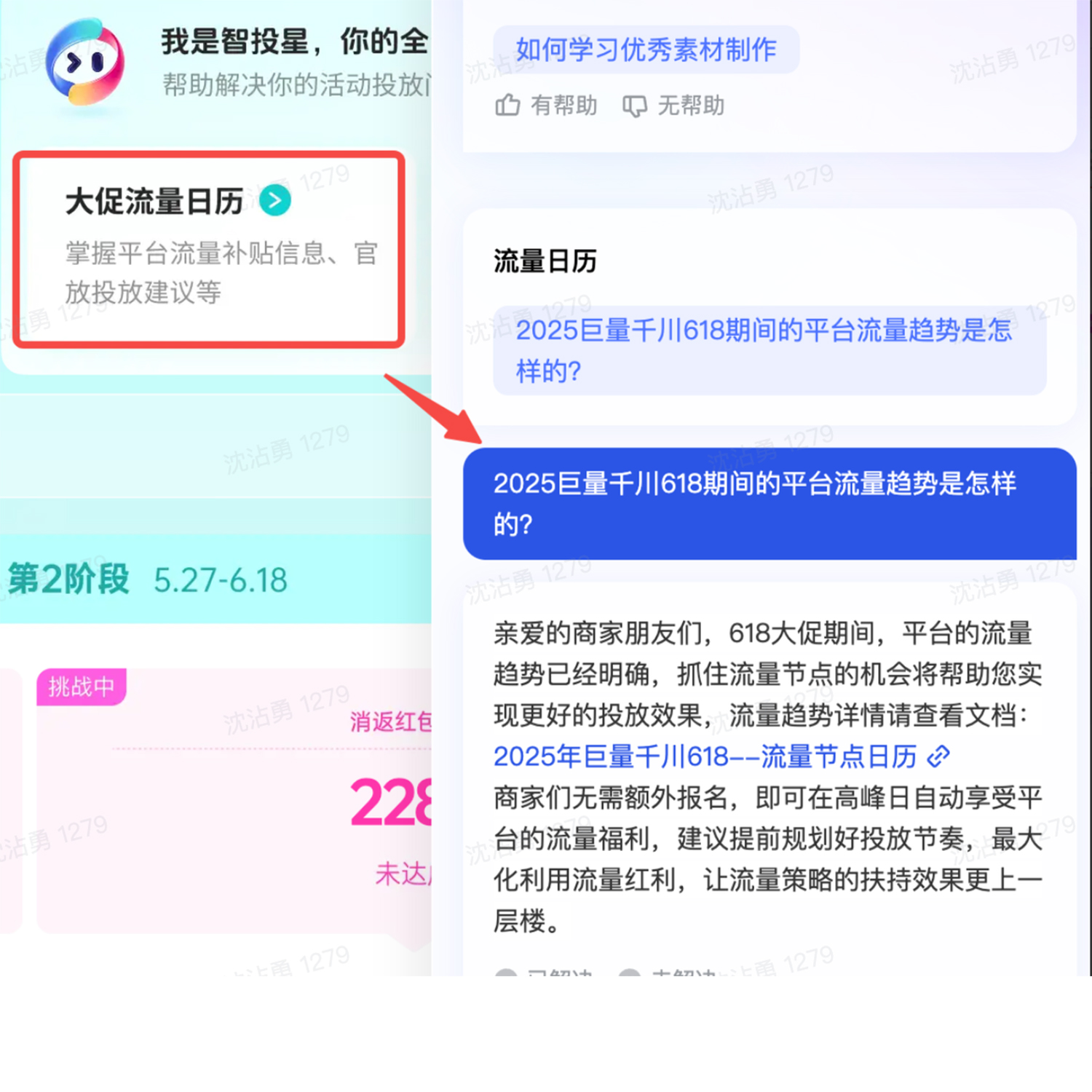
Task: Open the 2025年巨量千川618 流量节点日历 document link
Action: tap(705, 756)
